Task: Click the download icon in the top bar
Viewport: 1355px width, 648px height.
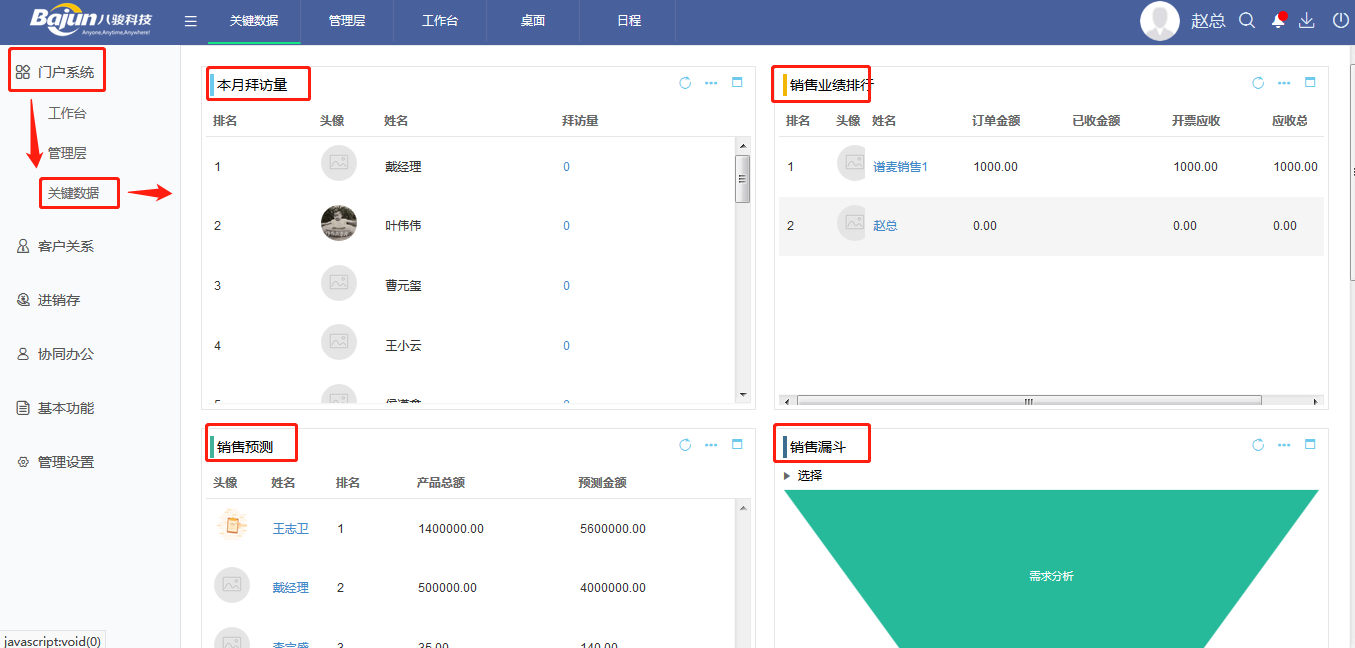Action: (1307, 19)
